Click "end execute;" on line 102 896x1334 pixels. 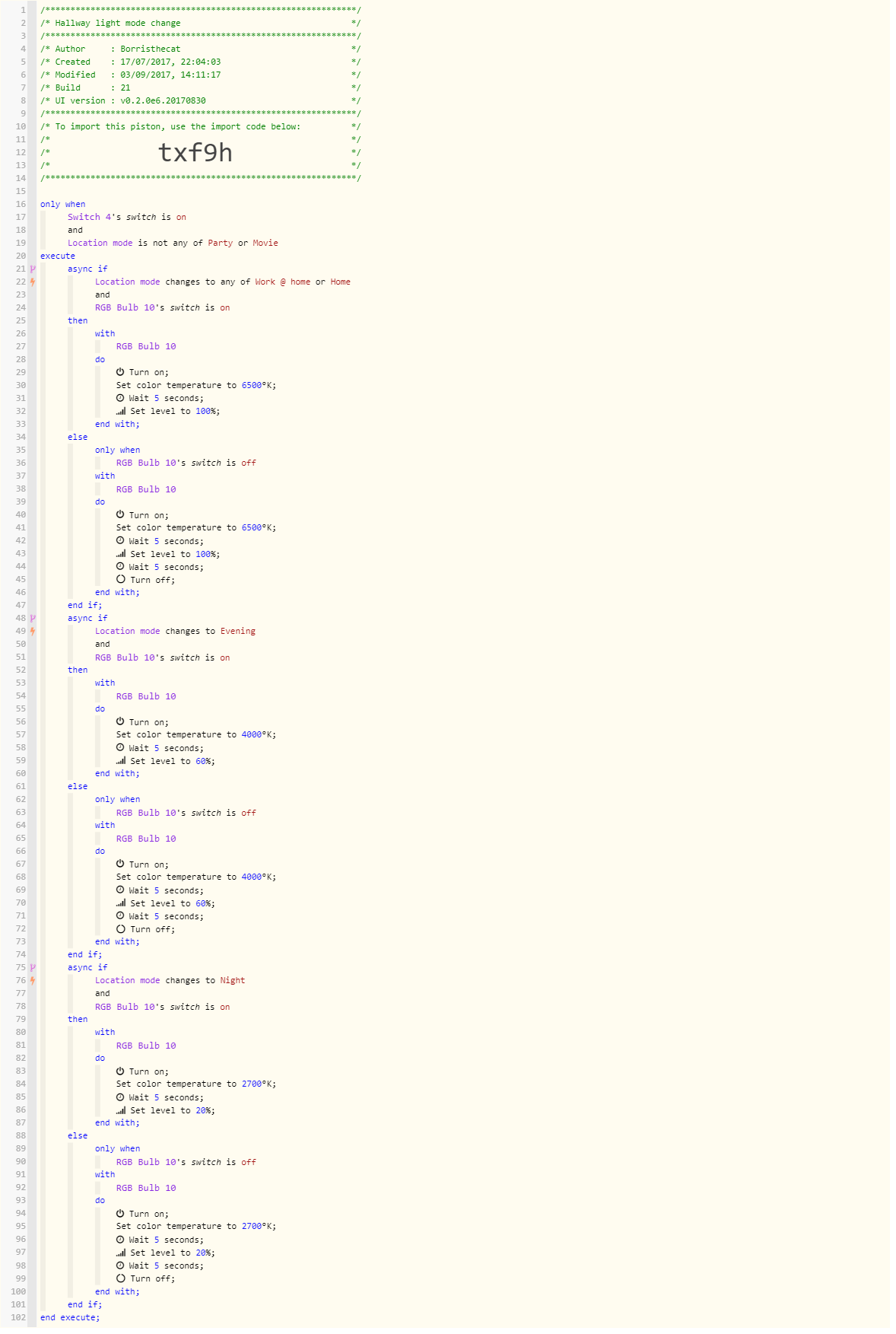coord(70,1317)
